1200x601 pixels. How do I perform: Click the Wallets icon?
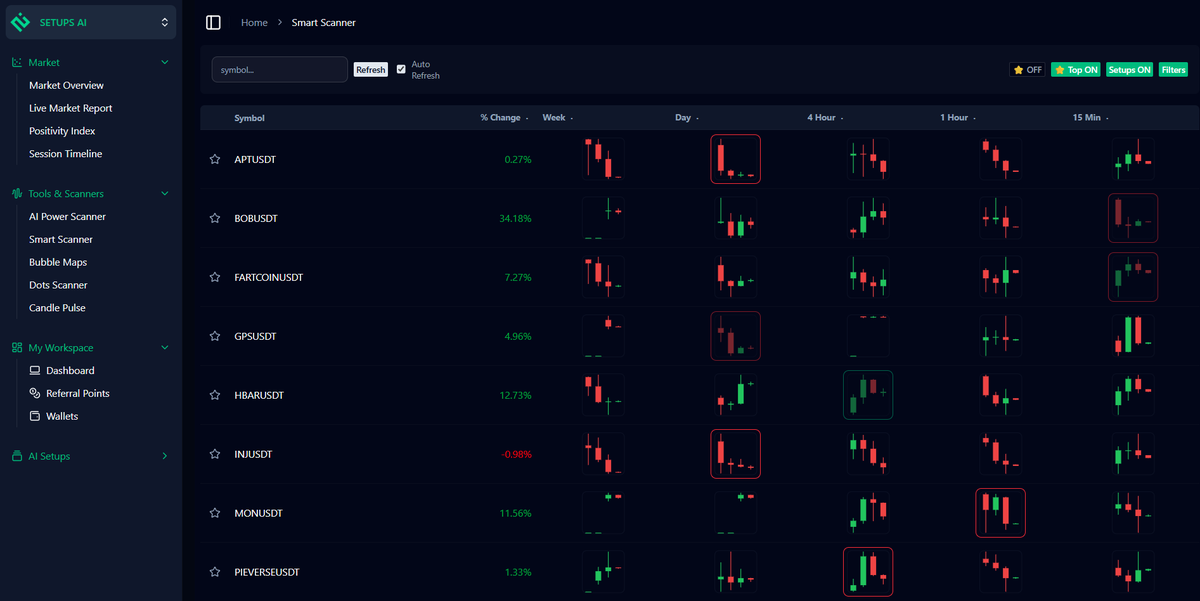(x=34, y=416)
